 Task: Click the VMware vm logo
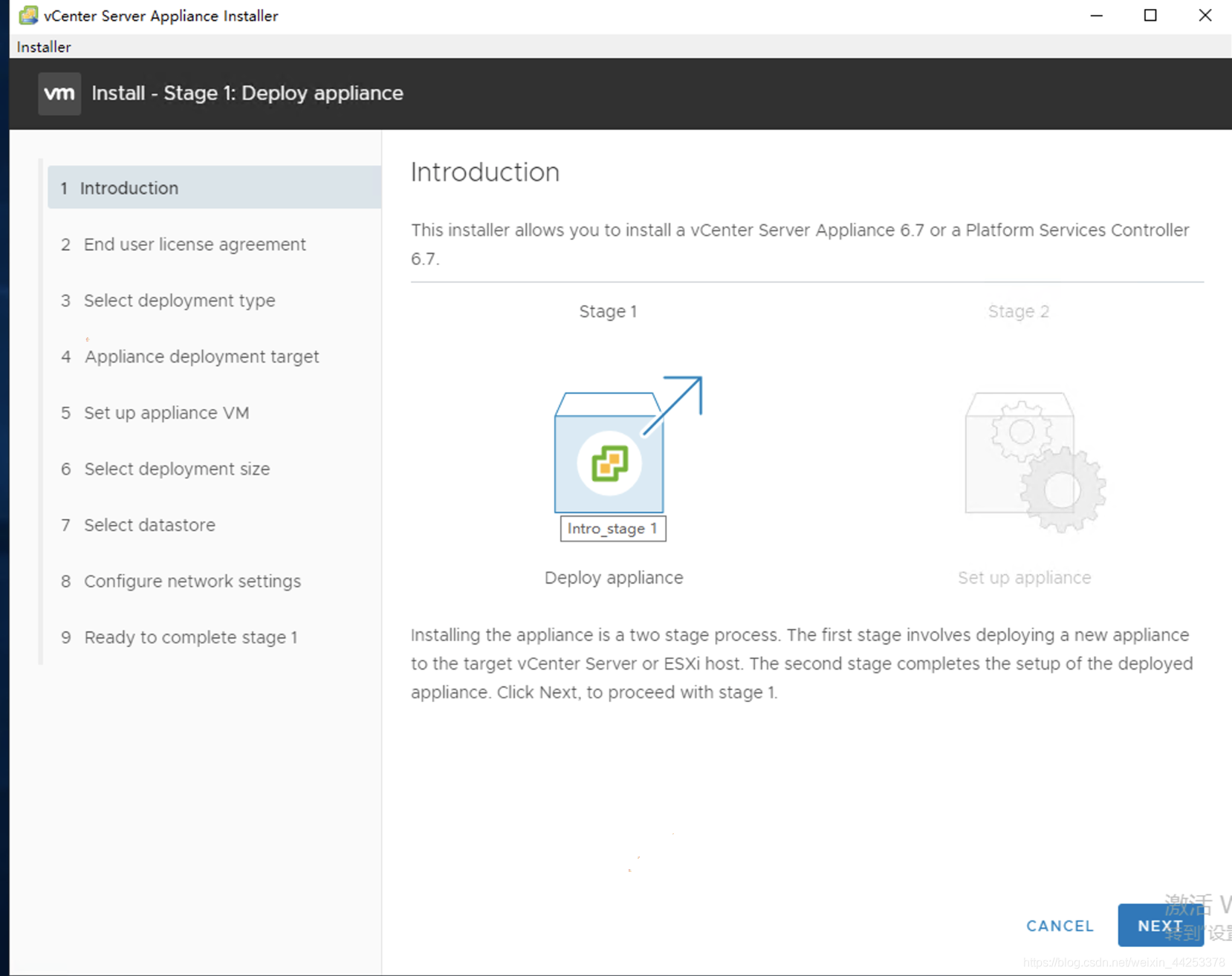(59, 94)
